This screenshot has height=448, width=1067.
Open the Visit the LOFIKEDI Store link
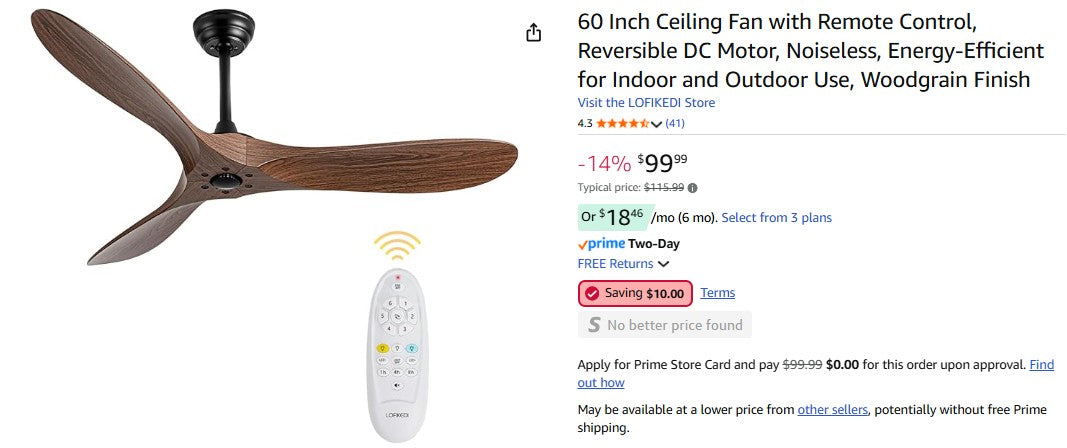click(x=646, y=103)
